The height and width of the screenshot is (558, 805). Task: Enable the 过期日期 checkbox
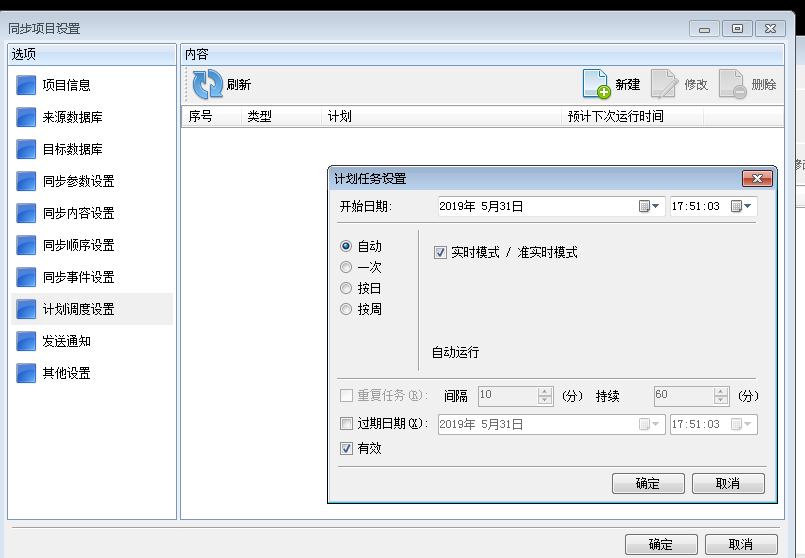click(347, 424)
